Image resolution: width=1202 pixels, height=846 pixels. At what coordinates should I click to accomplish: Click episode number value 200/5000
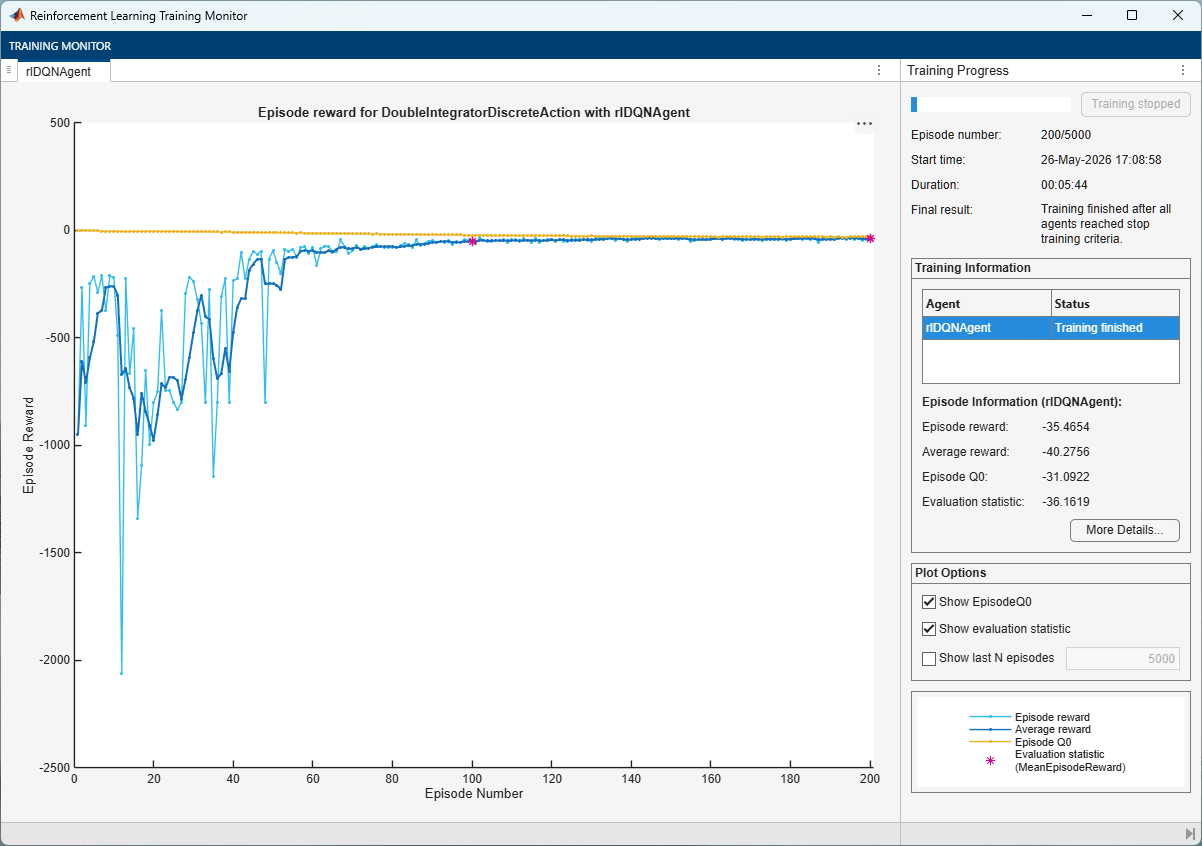(x=1067, y=134)
